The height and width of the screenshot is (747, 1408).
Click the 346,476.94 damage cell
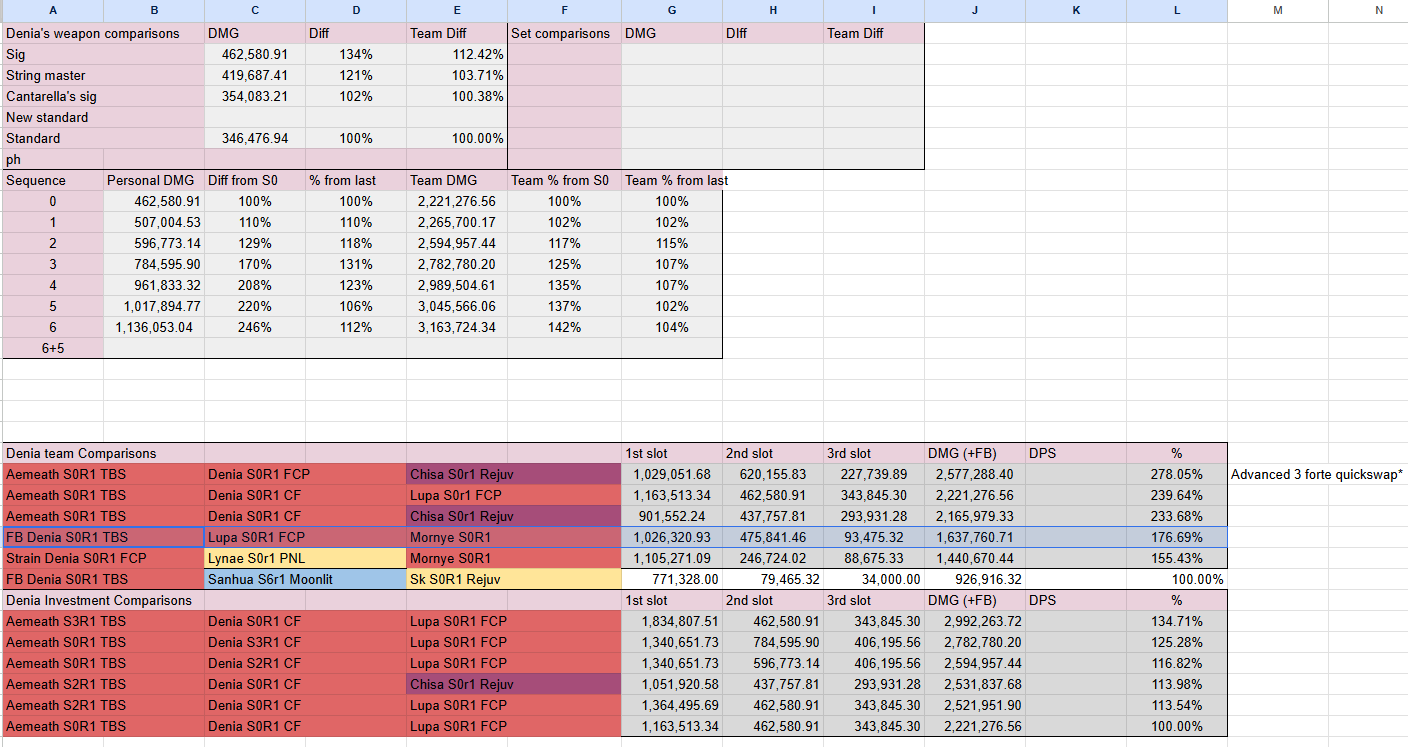pos(255,138)
